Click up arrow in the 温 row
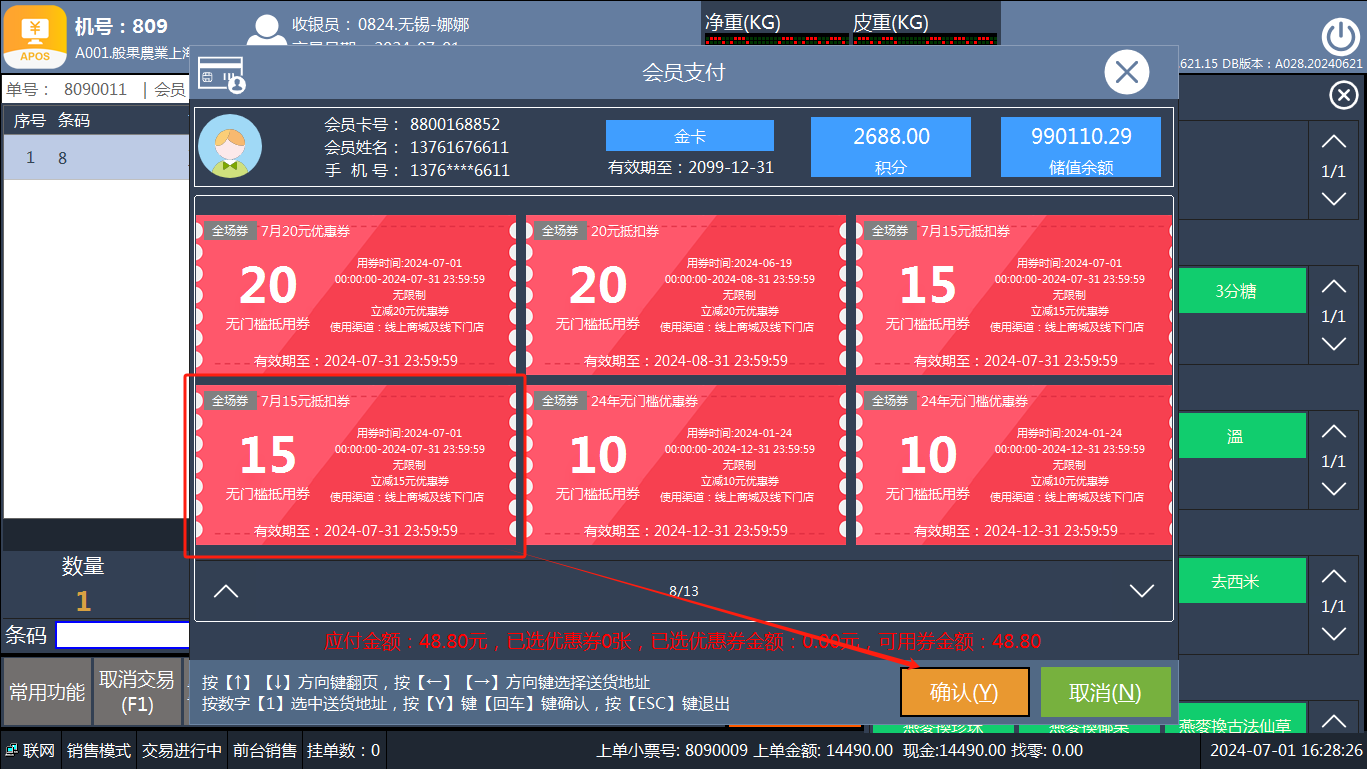The height and width of the screenshot is (769, 1367). point(1334,432)
